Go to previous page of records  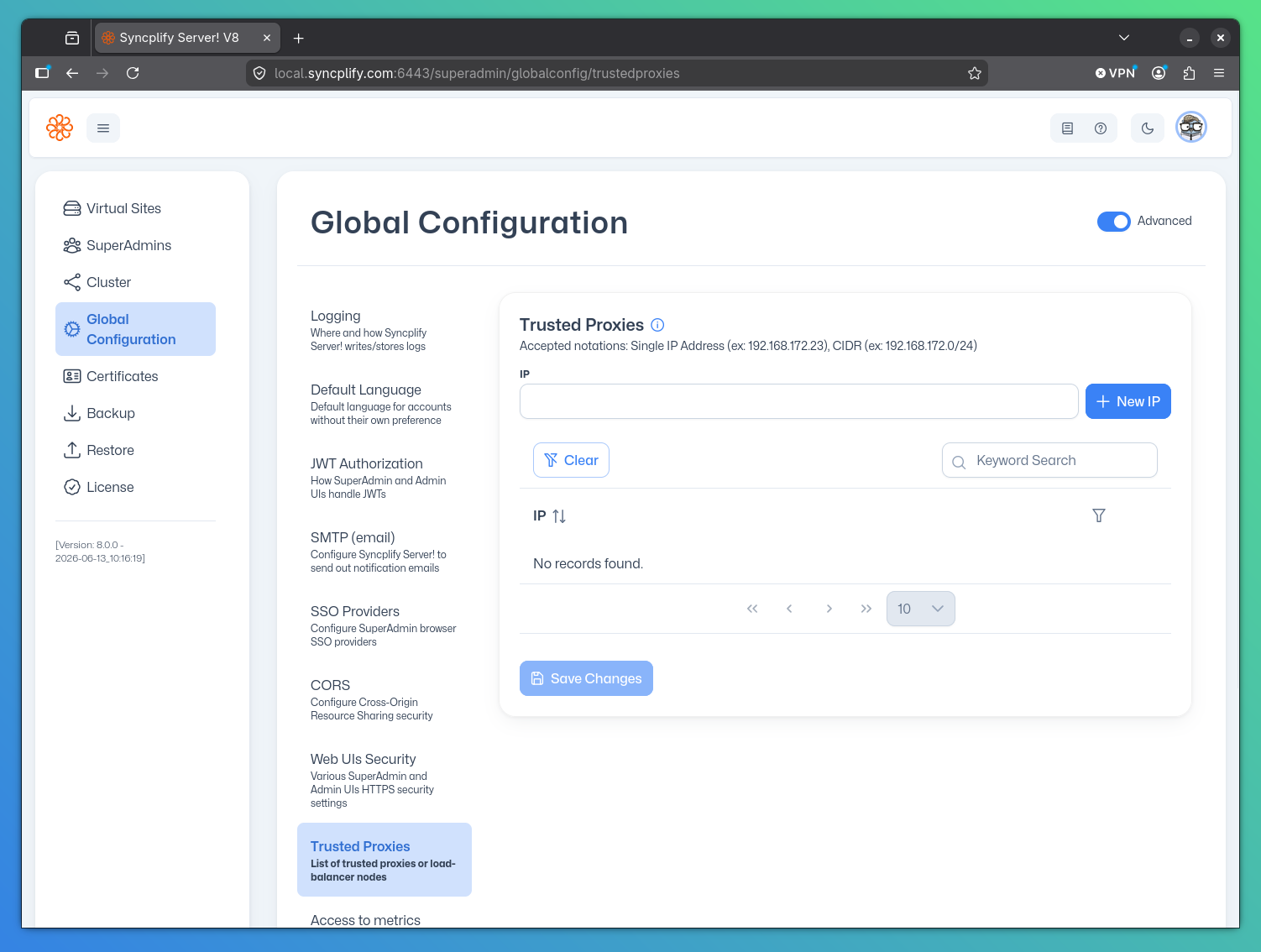789,609
